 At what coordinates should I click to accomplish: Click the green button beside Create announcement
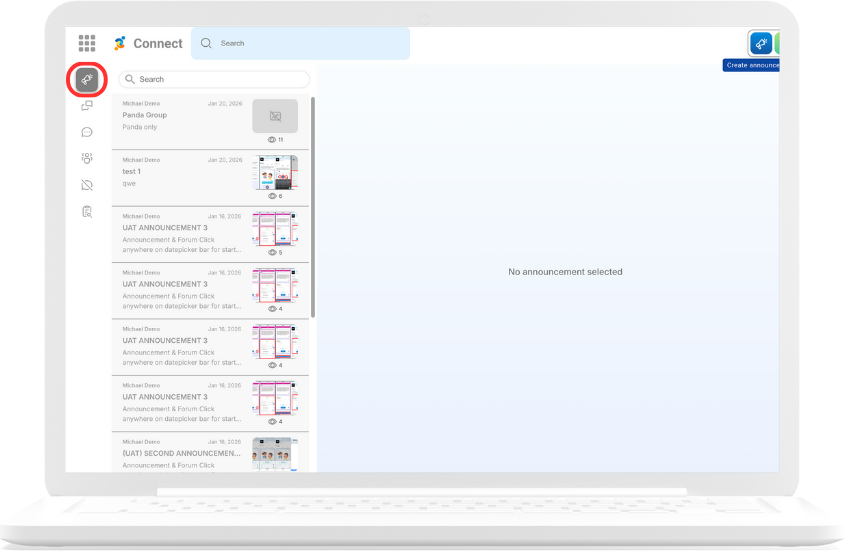point(777,43)
